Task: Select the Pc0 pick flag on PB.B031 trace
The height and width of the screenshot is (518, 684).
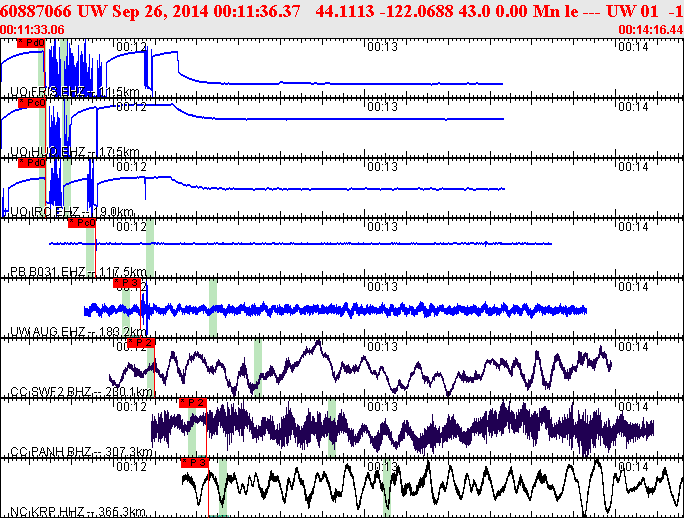Action: [x=81, y=223]
